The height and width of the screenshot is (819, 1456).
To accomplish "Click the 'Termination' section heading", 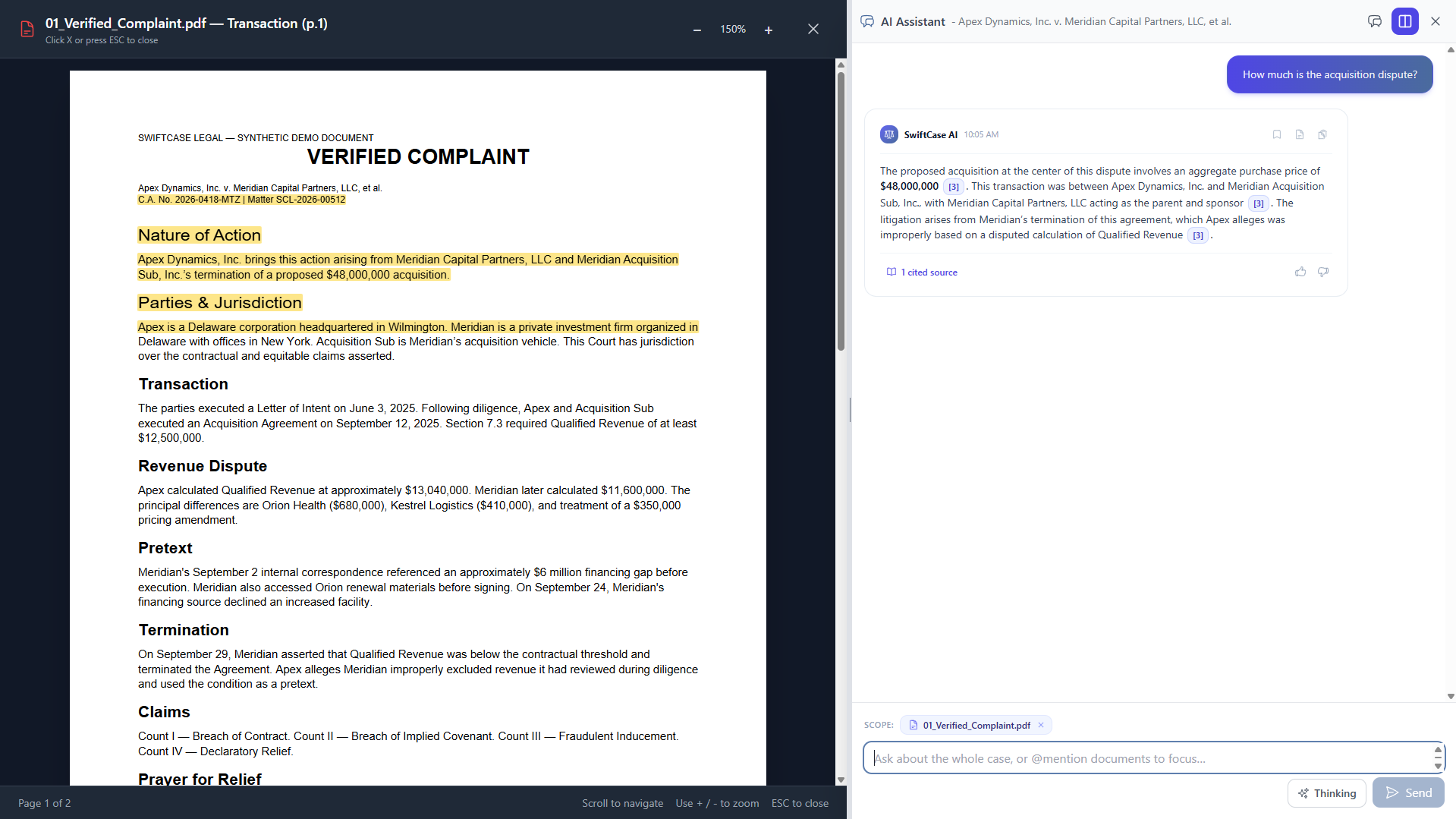I will click(x=183, y=630).
